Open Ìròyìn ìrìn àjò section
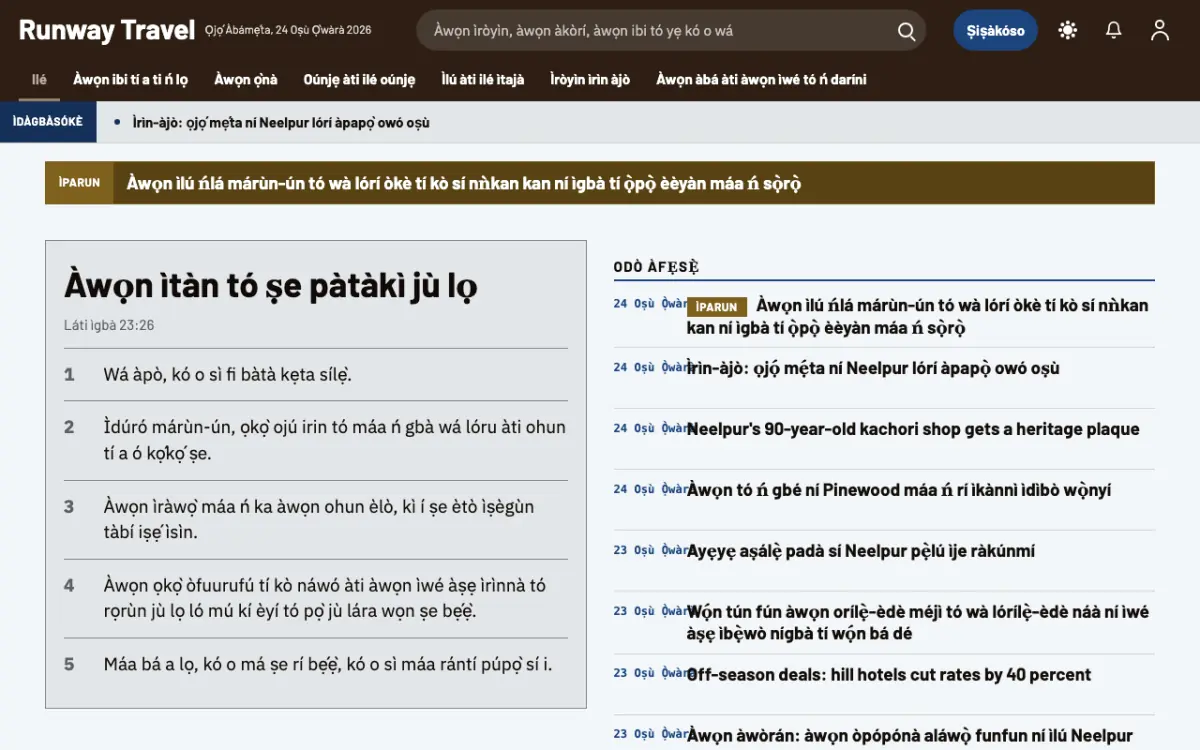 point(590,80)
